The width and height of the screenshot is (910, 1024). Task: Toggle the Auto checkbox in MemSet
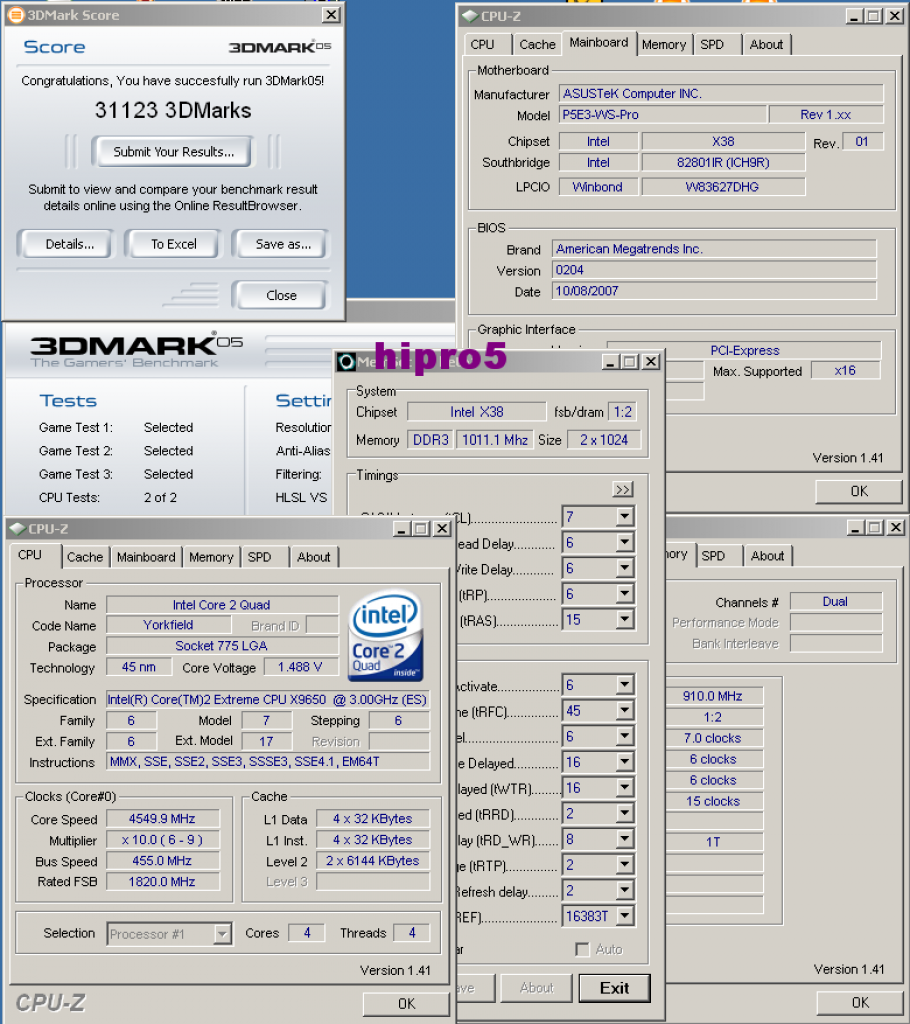pyautogui.click(x=581, y=949)
